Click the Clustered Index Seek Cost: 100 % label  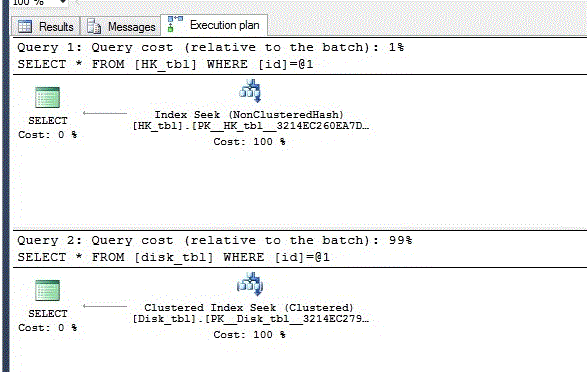(x=249, y=335)
